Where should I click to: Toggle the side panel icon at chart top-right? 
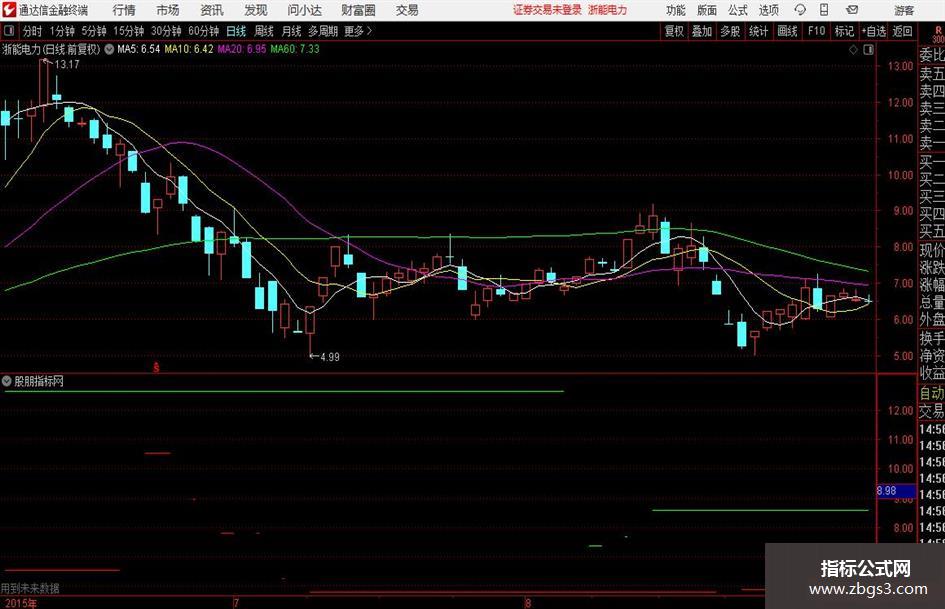pos(868,50)
